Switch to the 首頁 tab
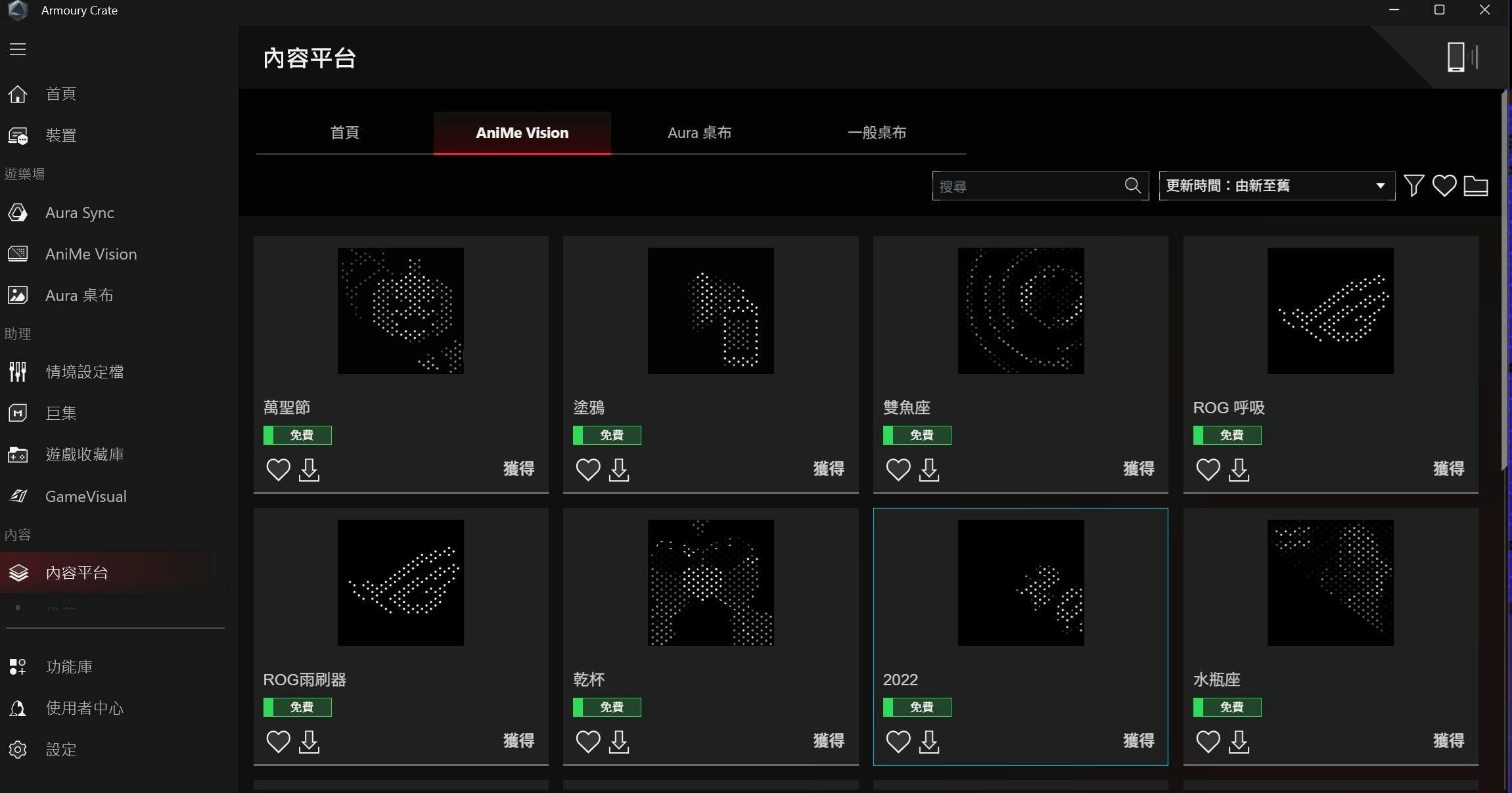Viewport: 1512px width, 793px height. 345,133
